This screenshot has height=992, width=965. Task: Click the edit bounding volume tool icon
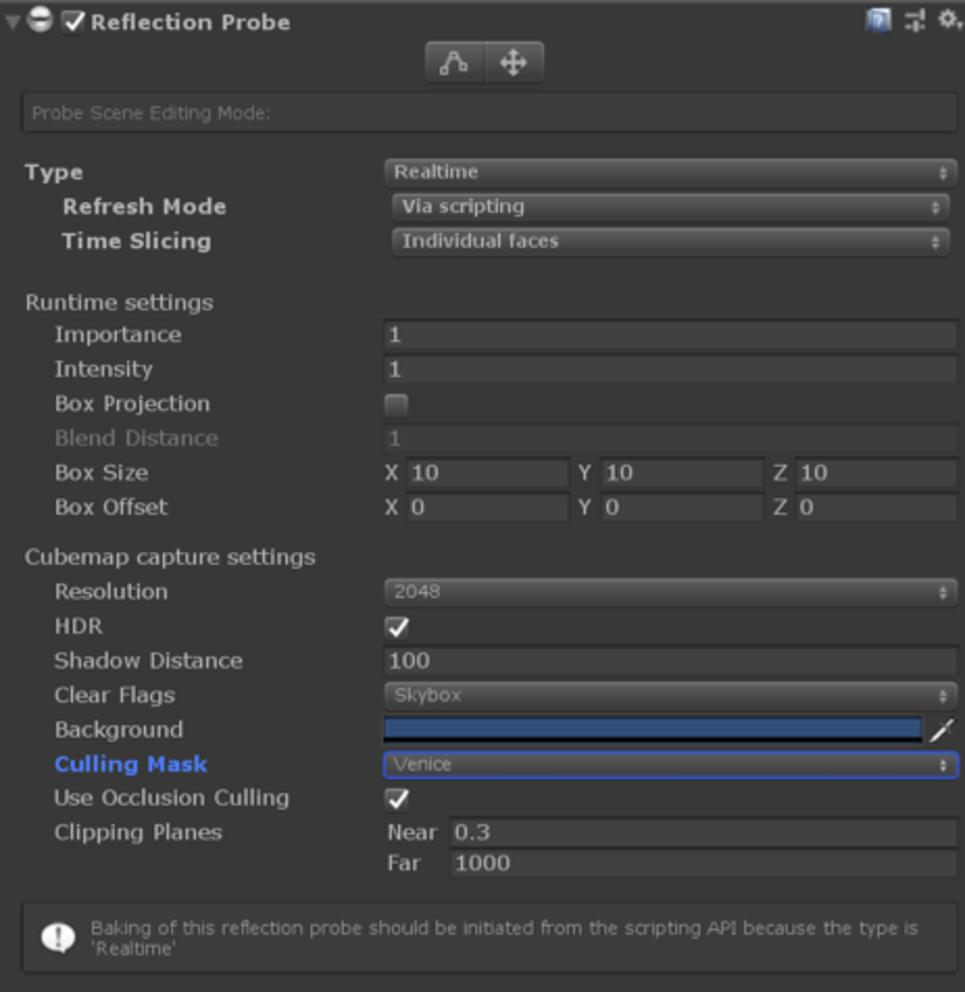(x=454, y=63)
